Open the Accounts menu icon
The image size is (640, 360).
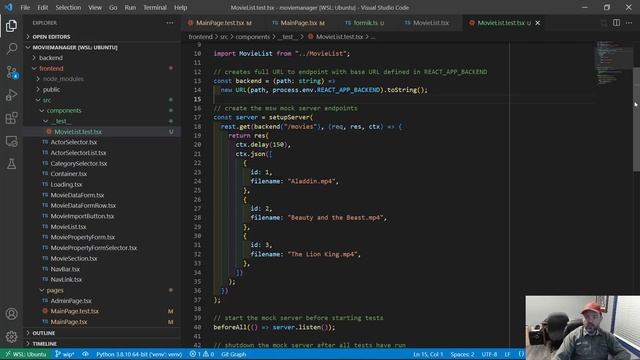[x=11, y=314]
